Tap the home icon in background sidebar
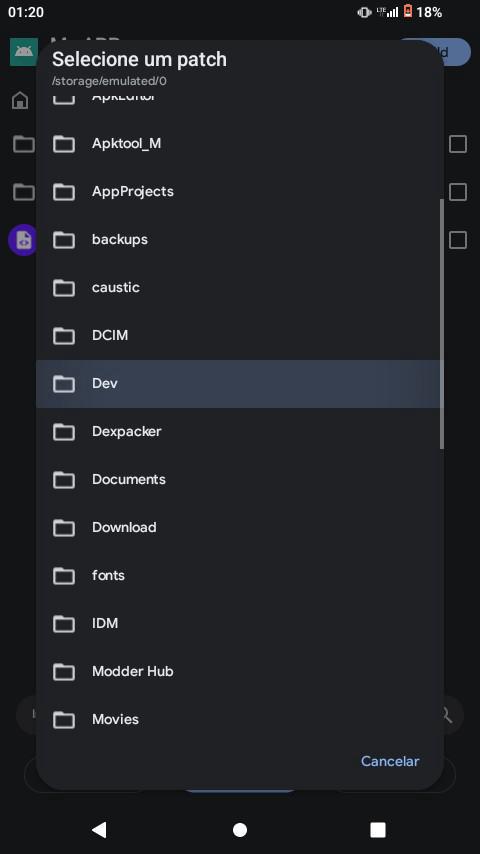The height and width of the screenshot is (854, 480). tap(20, 100)
